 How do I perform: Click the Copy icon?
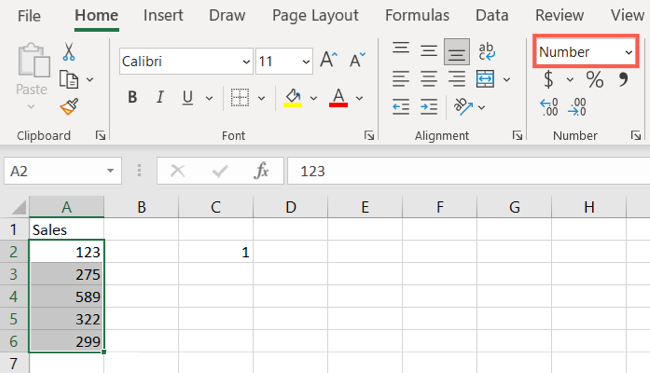(69, 79)
